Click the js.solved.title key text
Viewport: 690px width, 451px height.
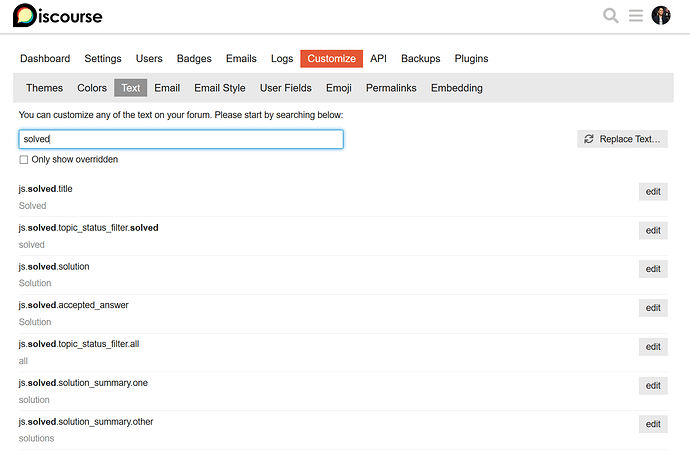(x=45, y=189)
